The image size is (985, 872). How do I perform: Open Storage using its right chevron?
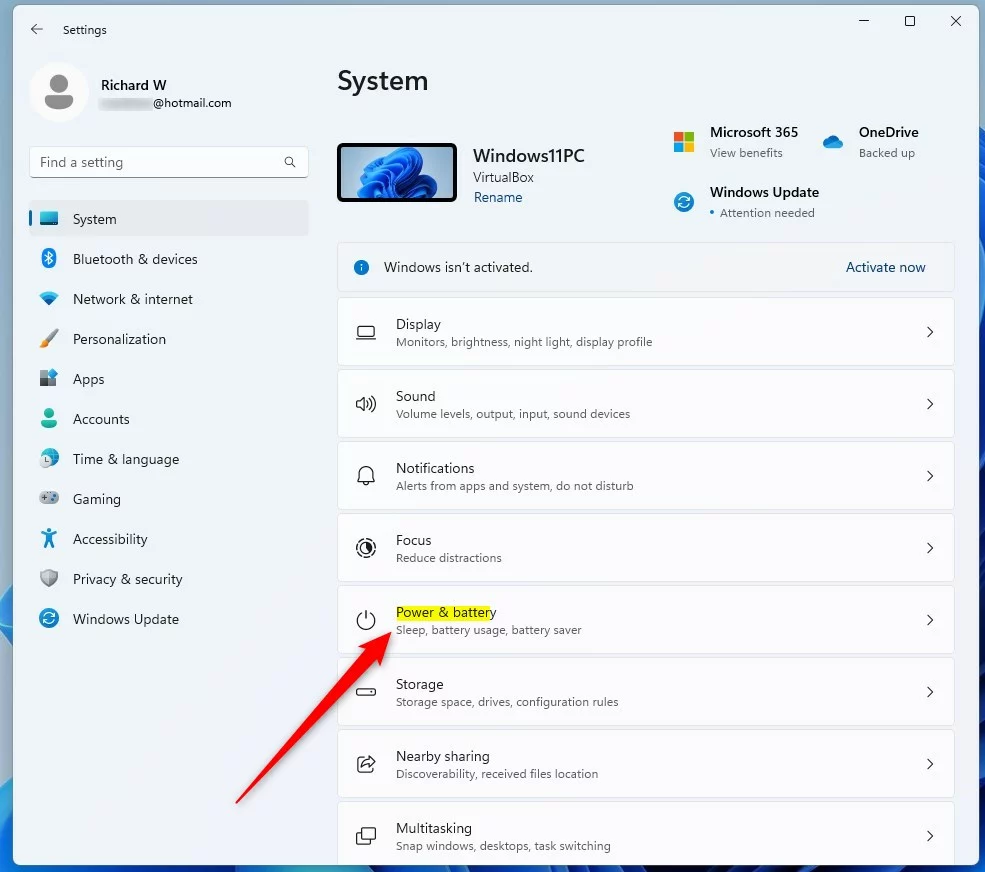click(929, 692)
